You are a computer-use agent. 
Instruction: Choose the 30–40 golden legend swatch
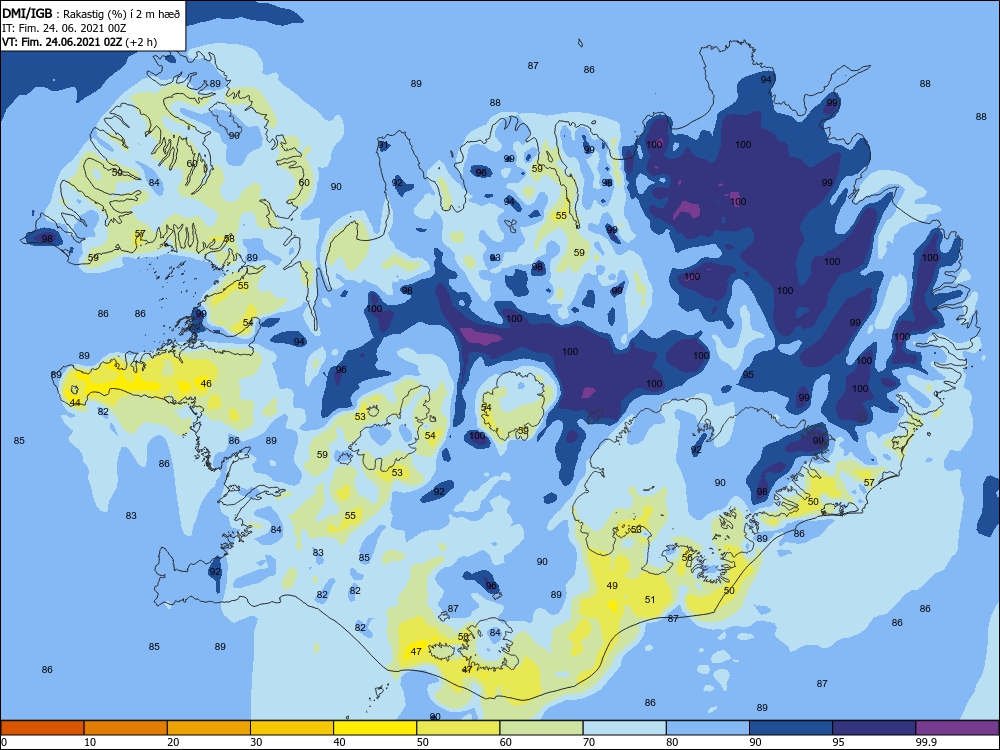click(292, 728)
